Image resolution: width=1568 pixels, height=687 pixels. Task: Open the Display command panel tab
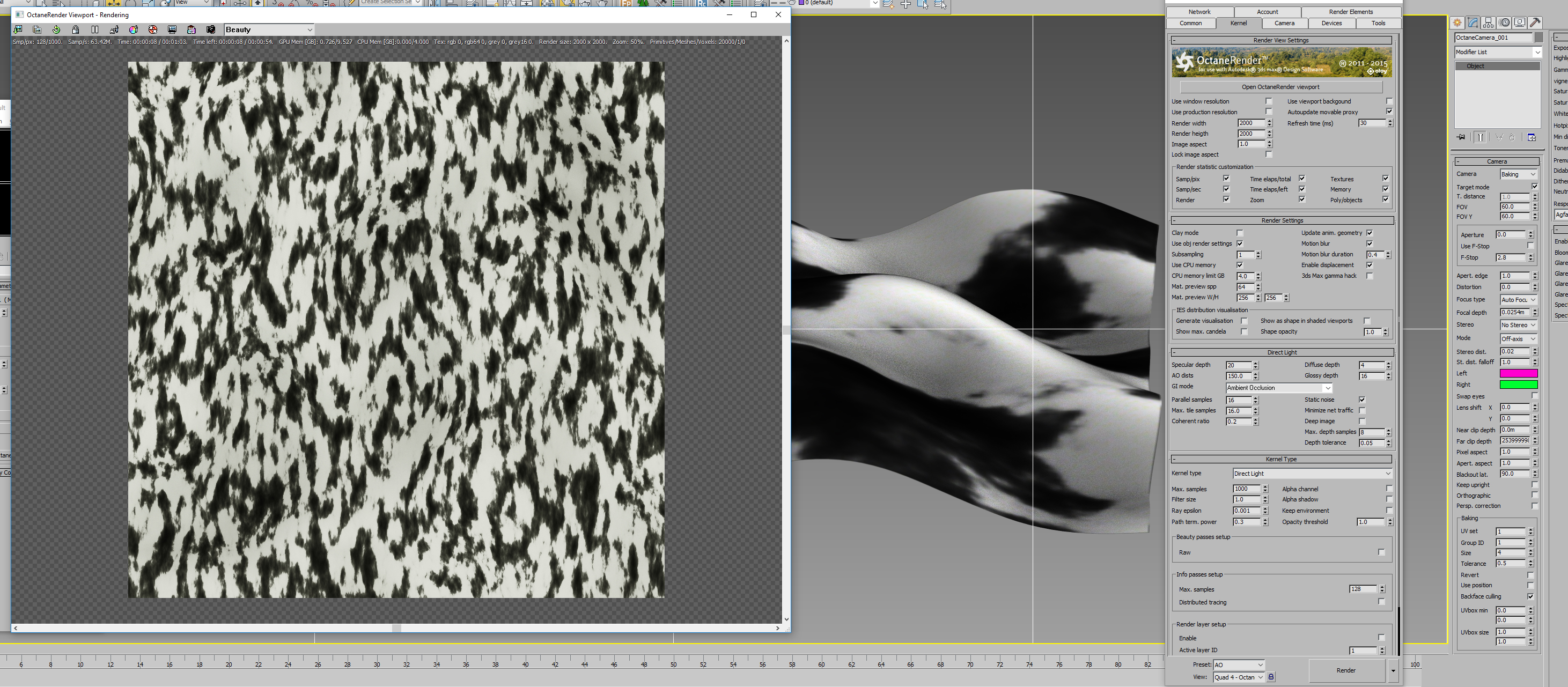pos(1520,23)
